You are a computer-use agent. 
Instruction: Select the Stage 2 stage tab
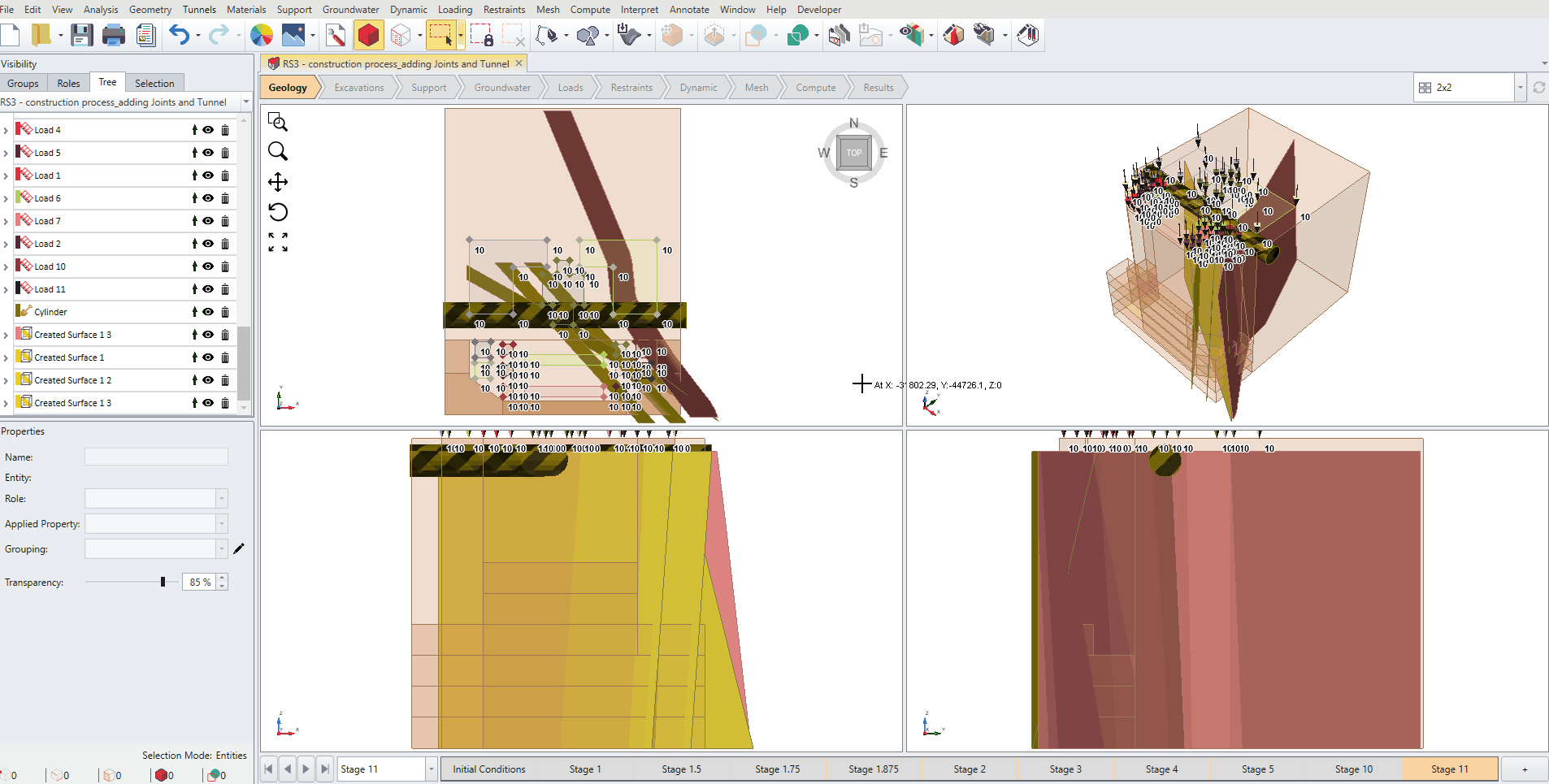[969, 769]
